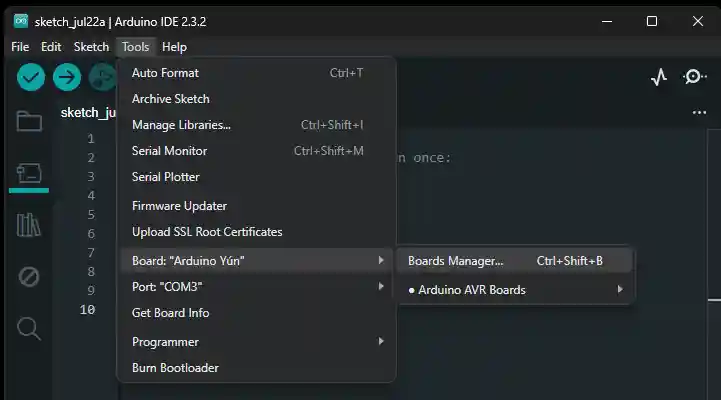Open the Search magnifier sidebar icon
The image size is (721, 400).
pos(29,328)
